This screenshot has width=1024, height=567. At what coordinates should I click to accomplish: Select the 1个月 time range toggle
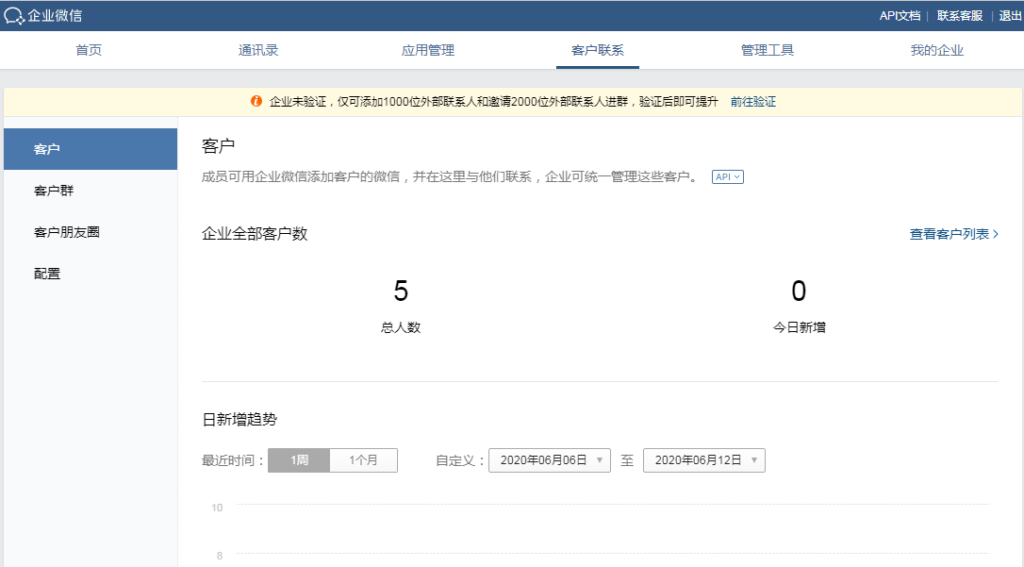363,460
